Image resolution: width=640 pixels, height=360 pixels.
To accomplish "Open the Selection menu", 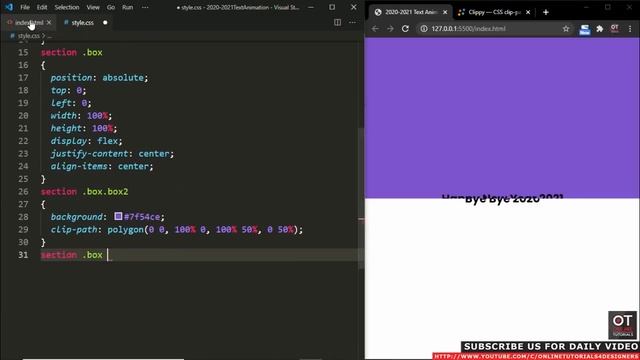I will click(67, 7).
